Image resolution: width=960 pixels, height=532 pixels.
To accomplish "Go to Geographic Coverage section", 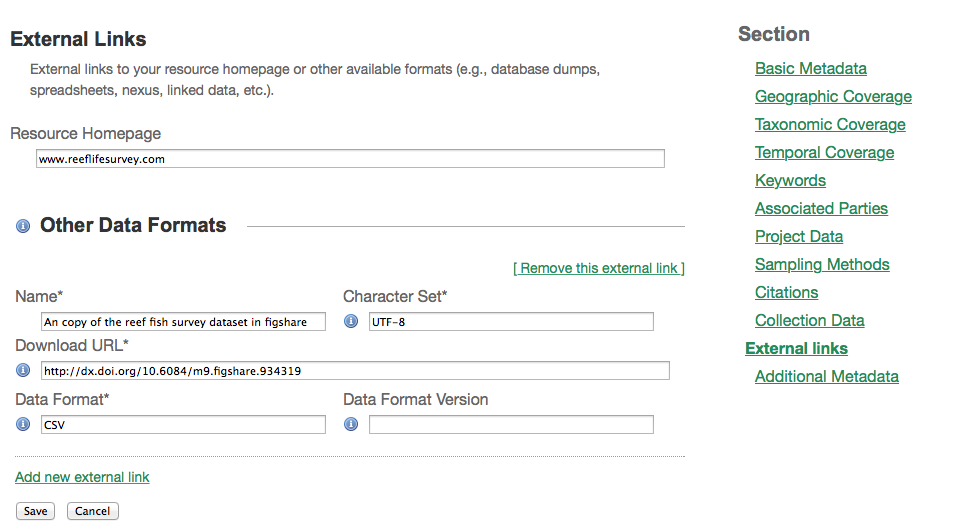I will point(833,97).
